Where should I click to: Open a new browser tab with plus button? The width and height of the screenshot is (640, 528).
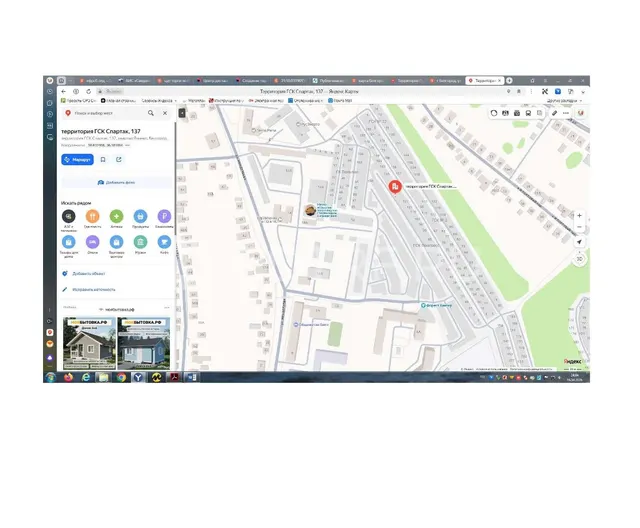[509, 80]
